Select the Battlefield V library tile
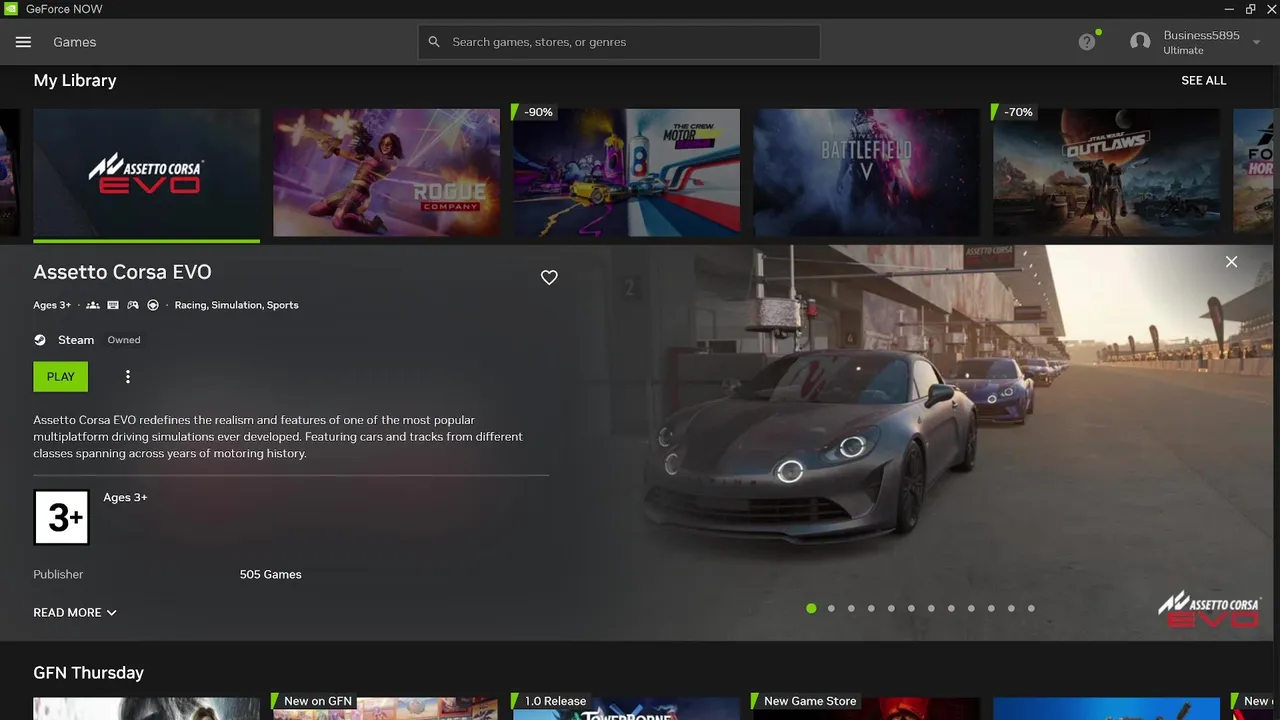1280x720 pixels. (x=867, y=173)
